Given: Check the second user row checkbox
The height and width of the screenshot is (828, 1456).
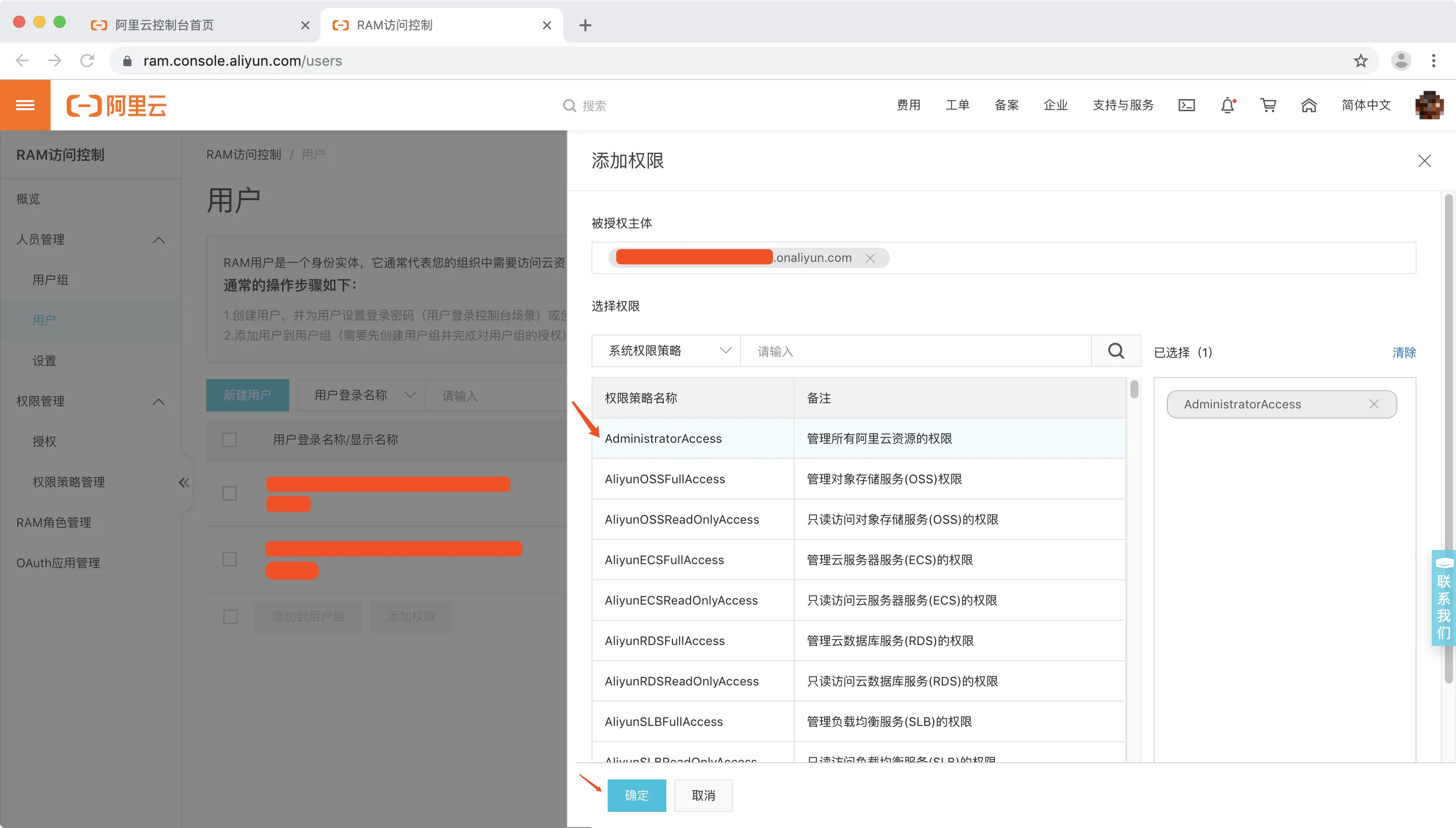Looking at the screenshot, I should click(x=230, y=559).
